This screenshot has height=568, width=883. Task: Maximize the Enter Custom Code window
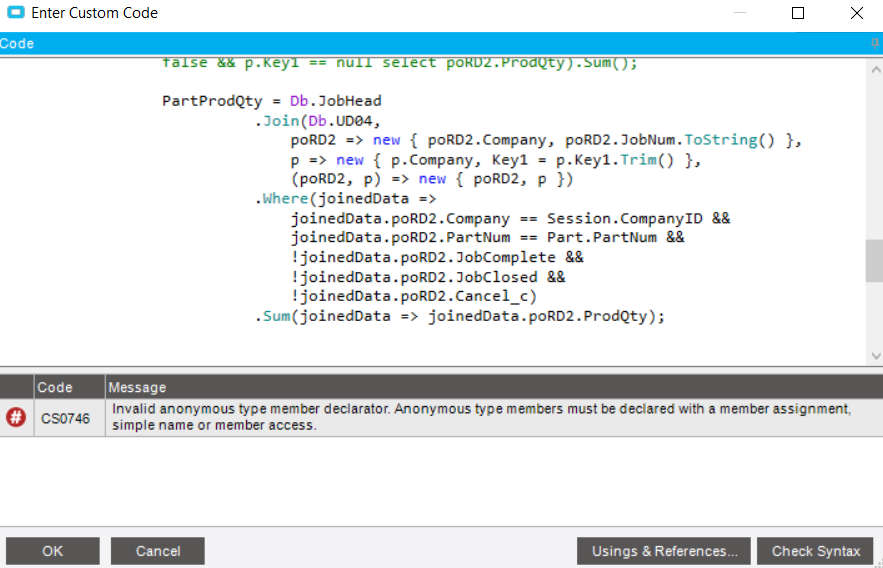(797, 13)
